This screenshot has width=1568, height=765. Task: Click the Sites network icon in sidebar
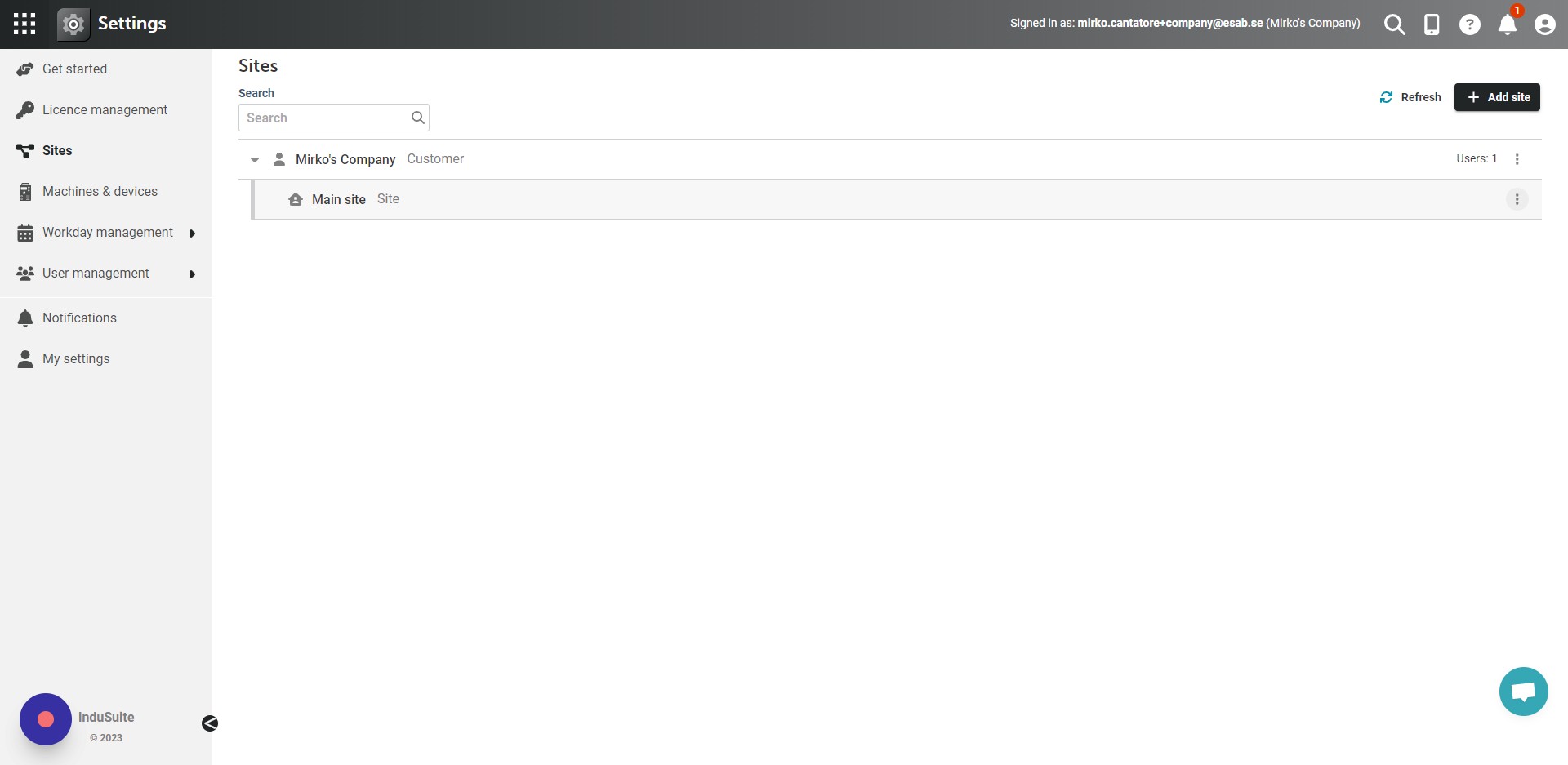click(x=25, y=151)
